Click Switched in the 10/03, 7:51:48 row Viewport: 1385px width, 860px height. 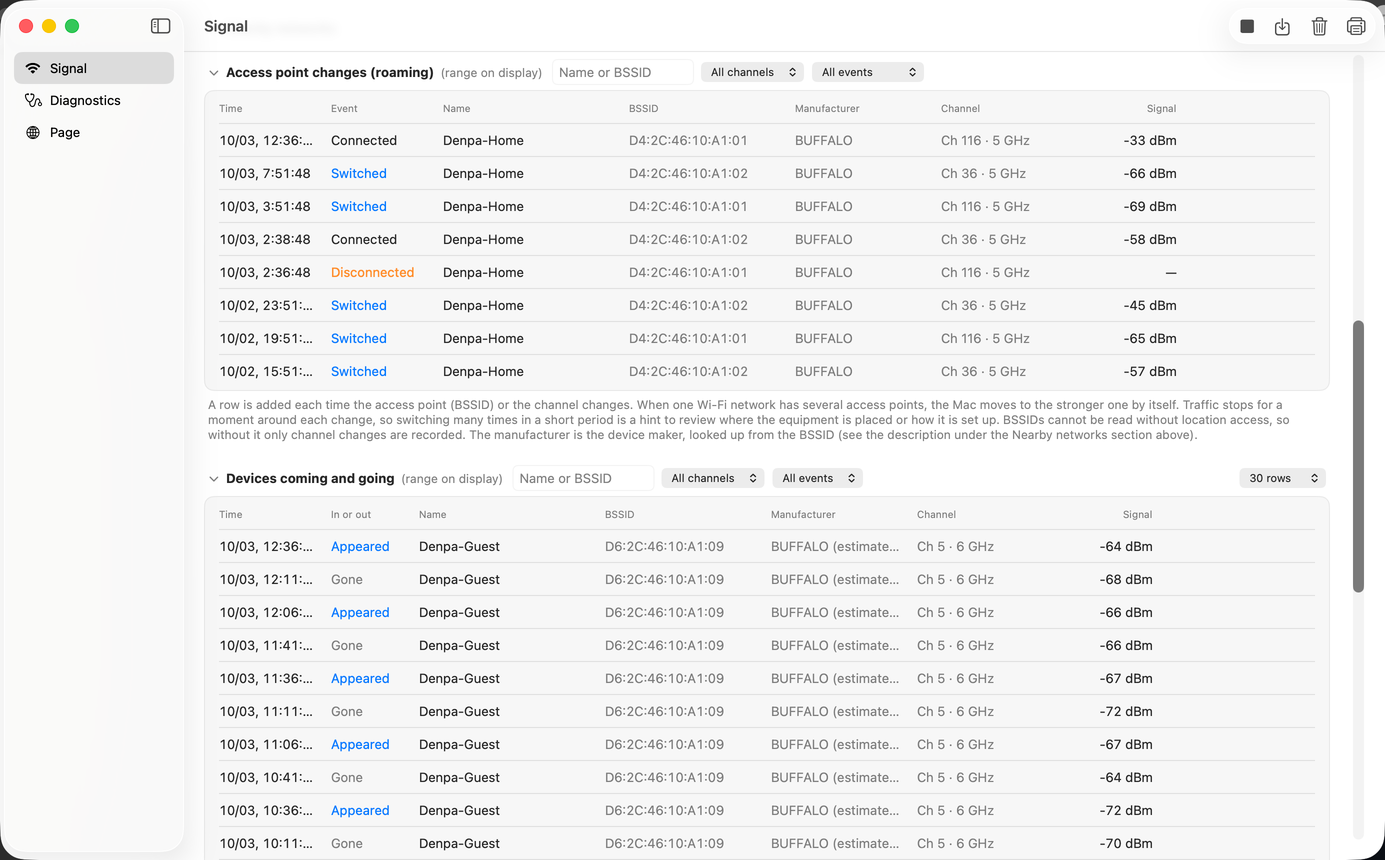click(359, 173)
